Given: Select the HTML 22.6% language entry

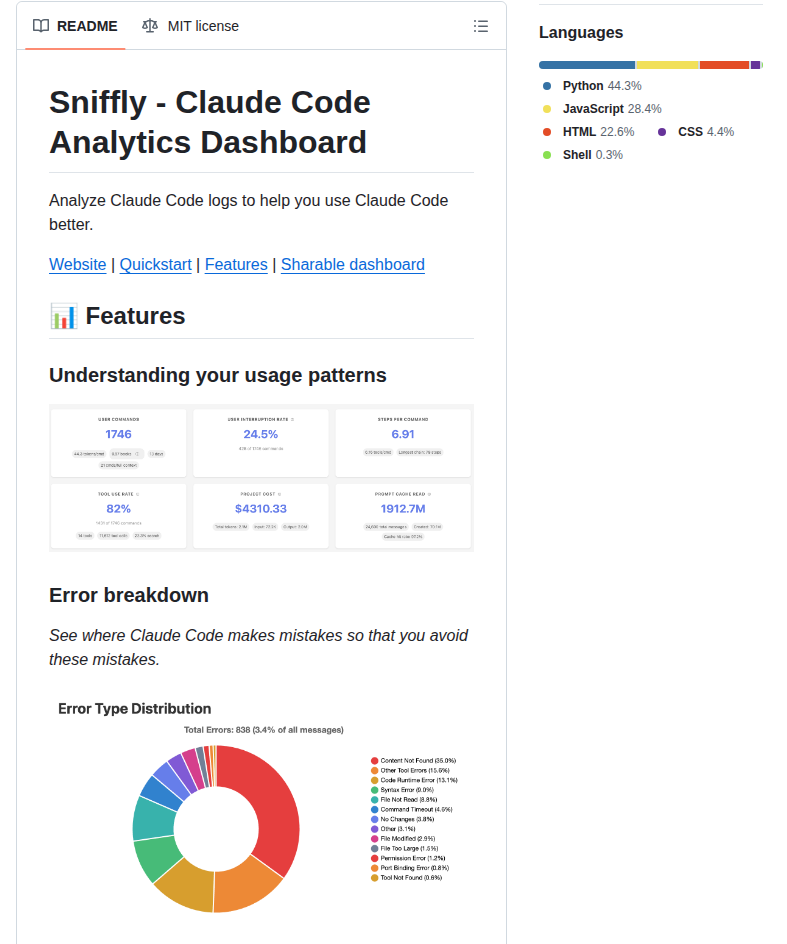Looking at the screenshot, I should (588, 132).
